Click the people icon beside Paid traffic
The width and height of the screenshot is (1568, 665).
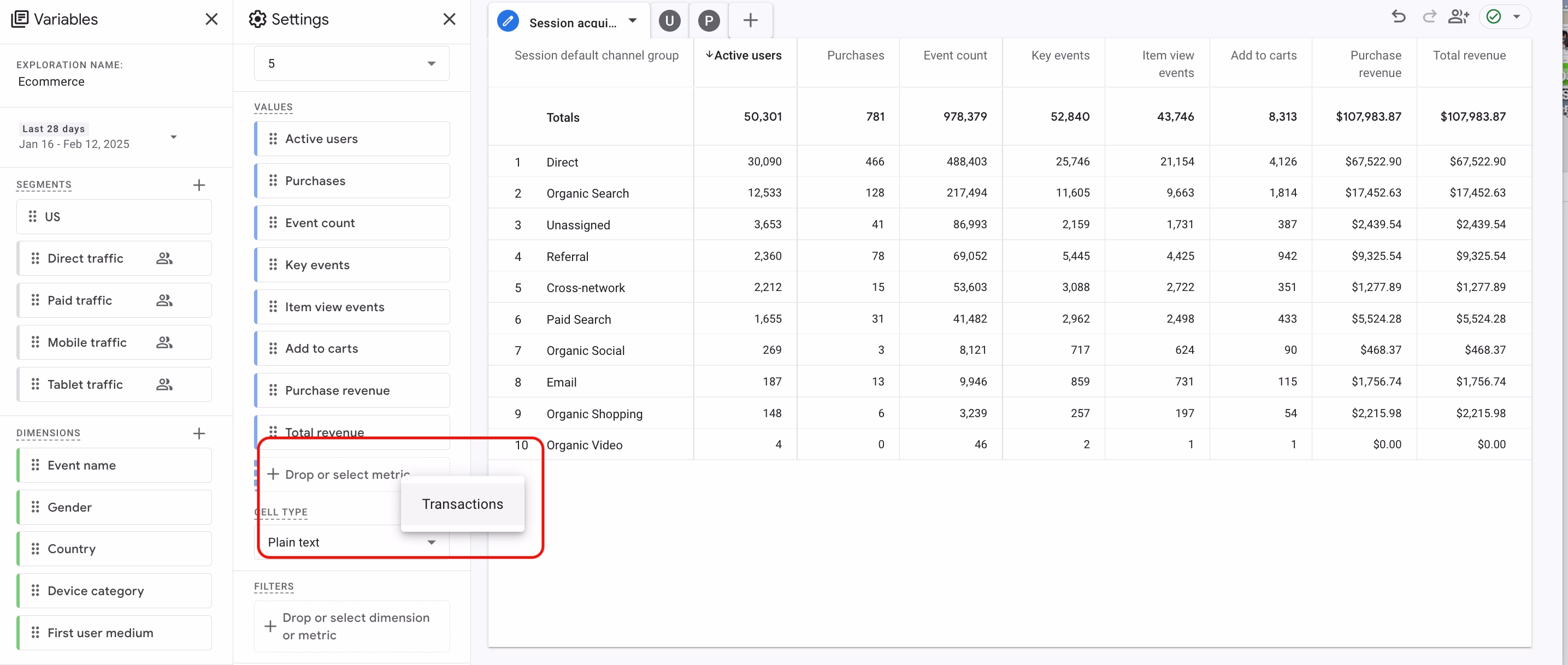click(164, 300)
